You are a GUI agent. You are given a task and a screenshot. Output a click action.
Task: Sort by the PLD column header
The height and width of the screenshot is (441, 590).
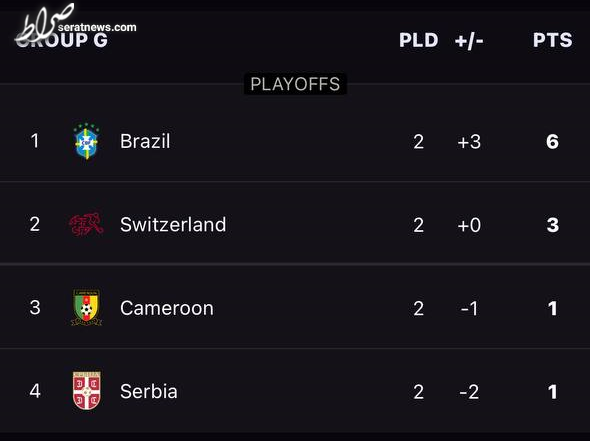coord(418,40)
